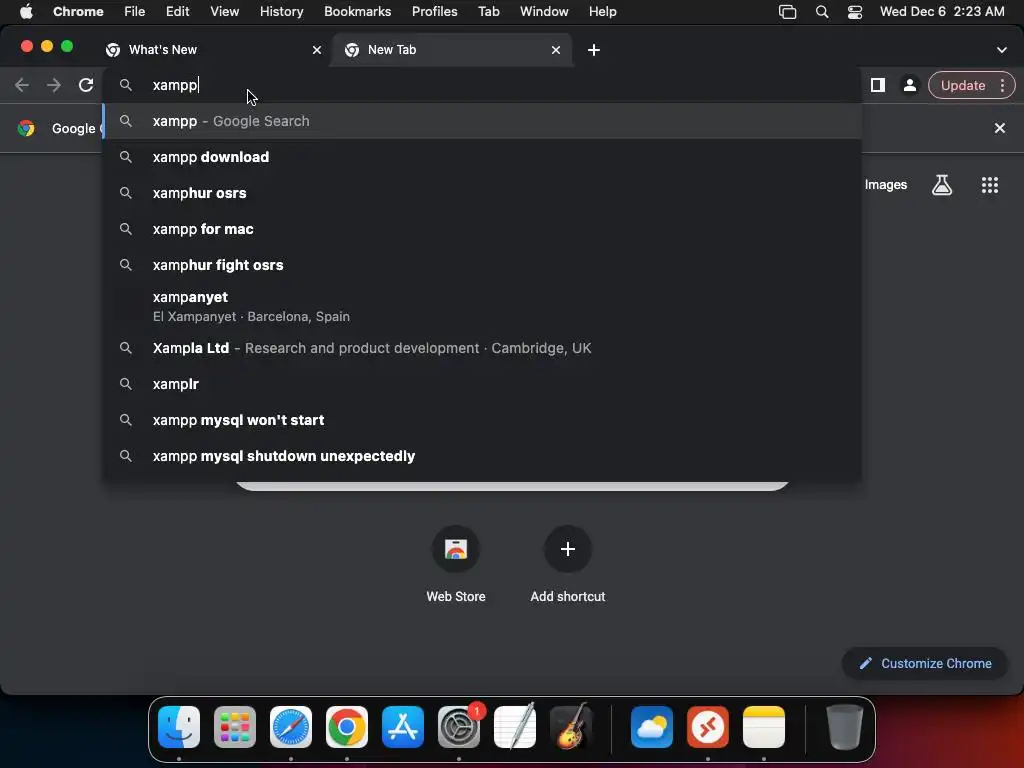Select 'xamplr' suggestion

[482, 384]
